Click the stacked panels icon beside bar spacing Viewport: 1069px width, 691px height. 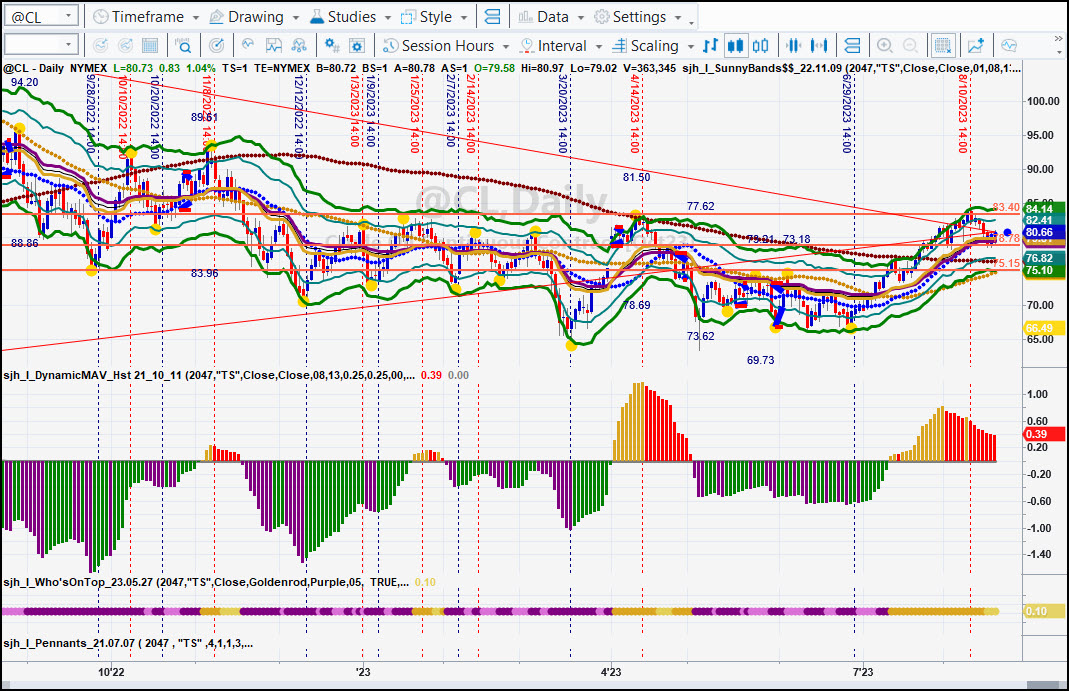(x=852, y=46)
